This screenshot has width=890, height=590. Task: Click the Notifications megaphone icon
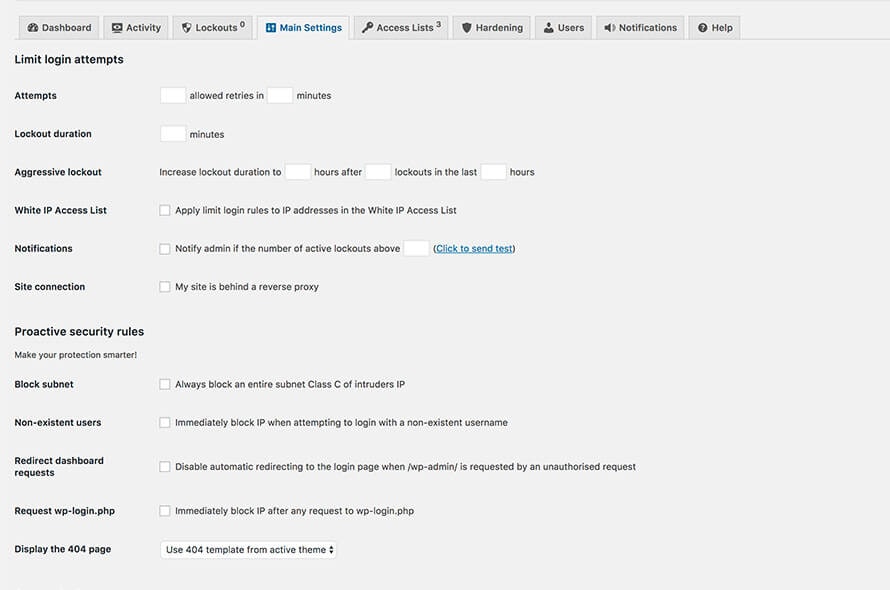click(x=609, y=28)
